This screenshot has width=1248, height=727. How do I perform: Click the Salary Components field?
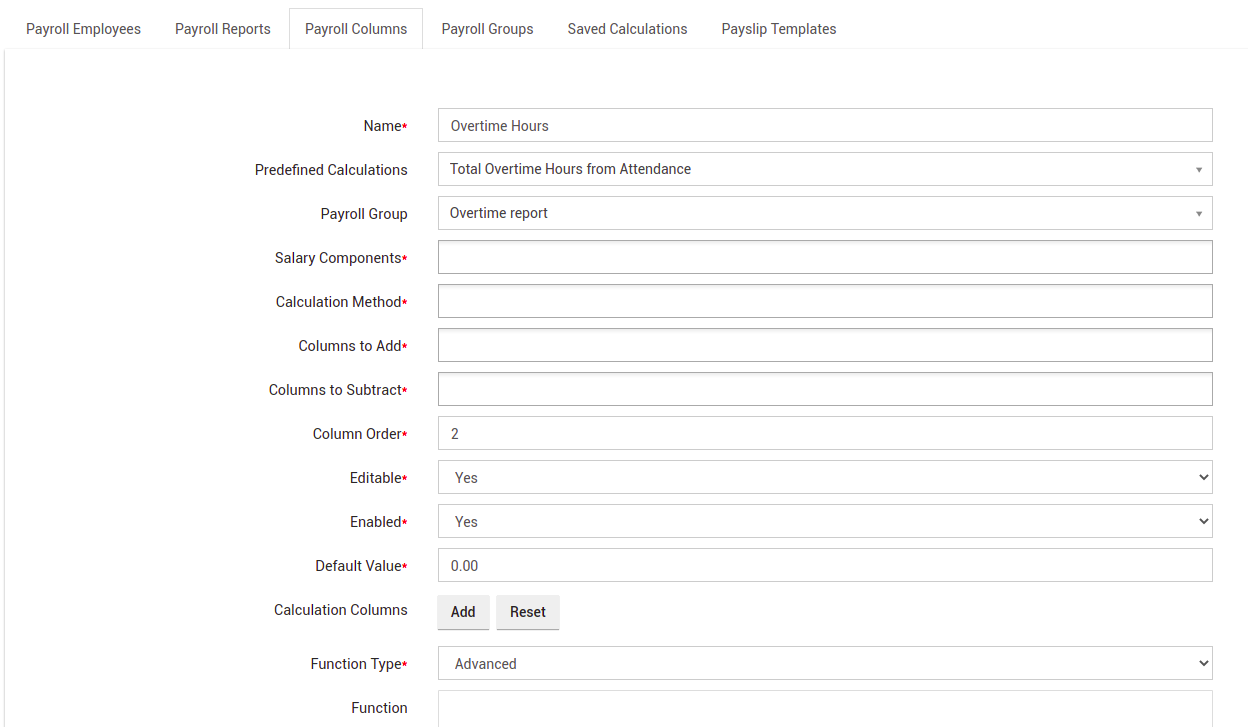pyautogui.click(x=825, y=257)
